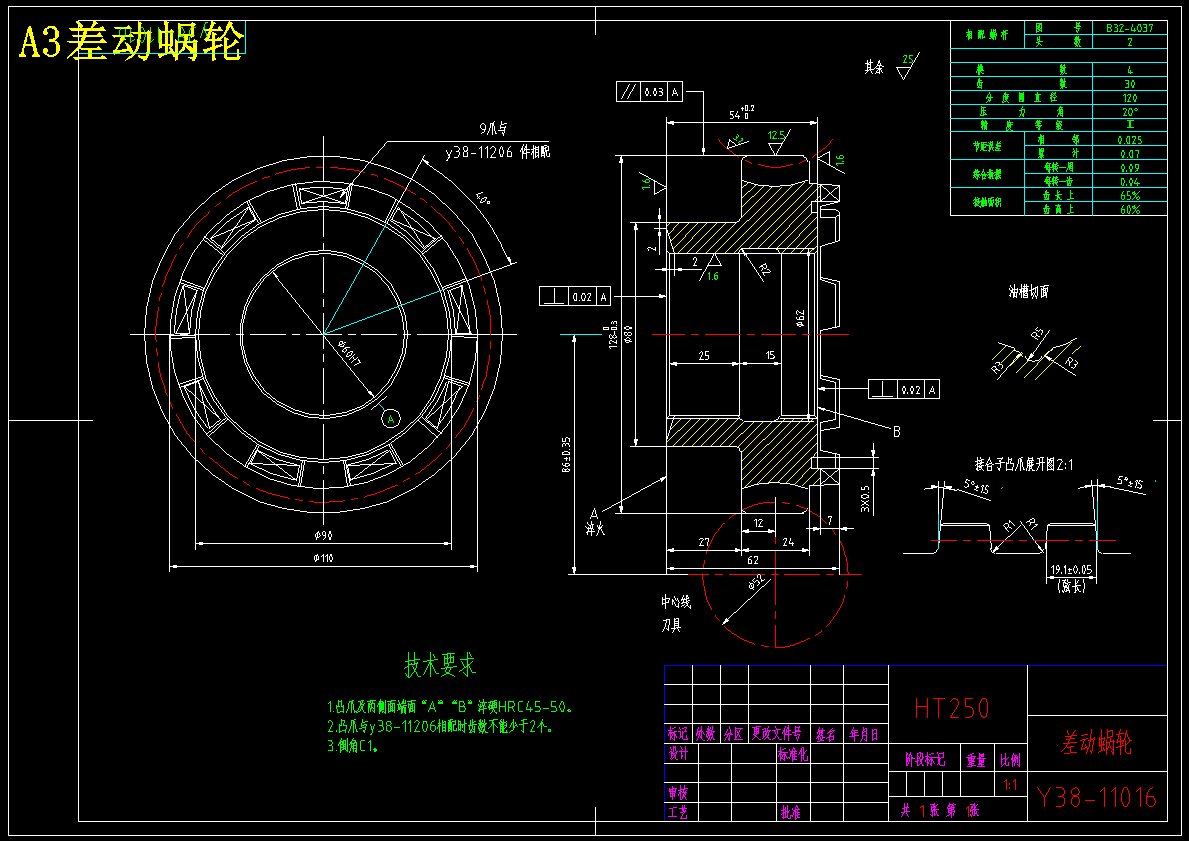
Task: Click the '设计' row label
Action: tap(678, 754)
